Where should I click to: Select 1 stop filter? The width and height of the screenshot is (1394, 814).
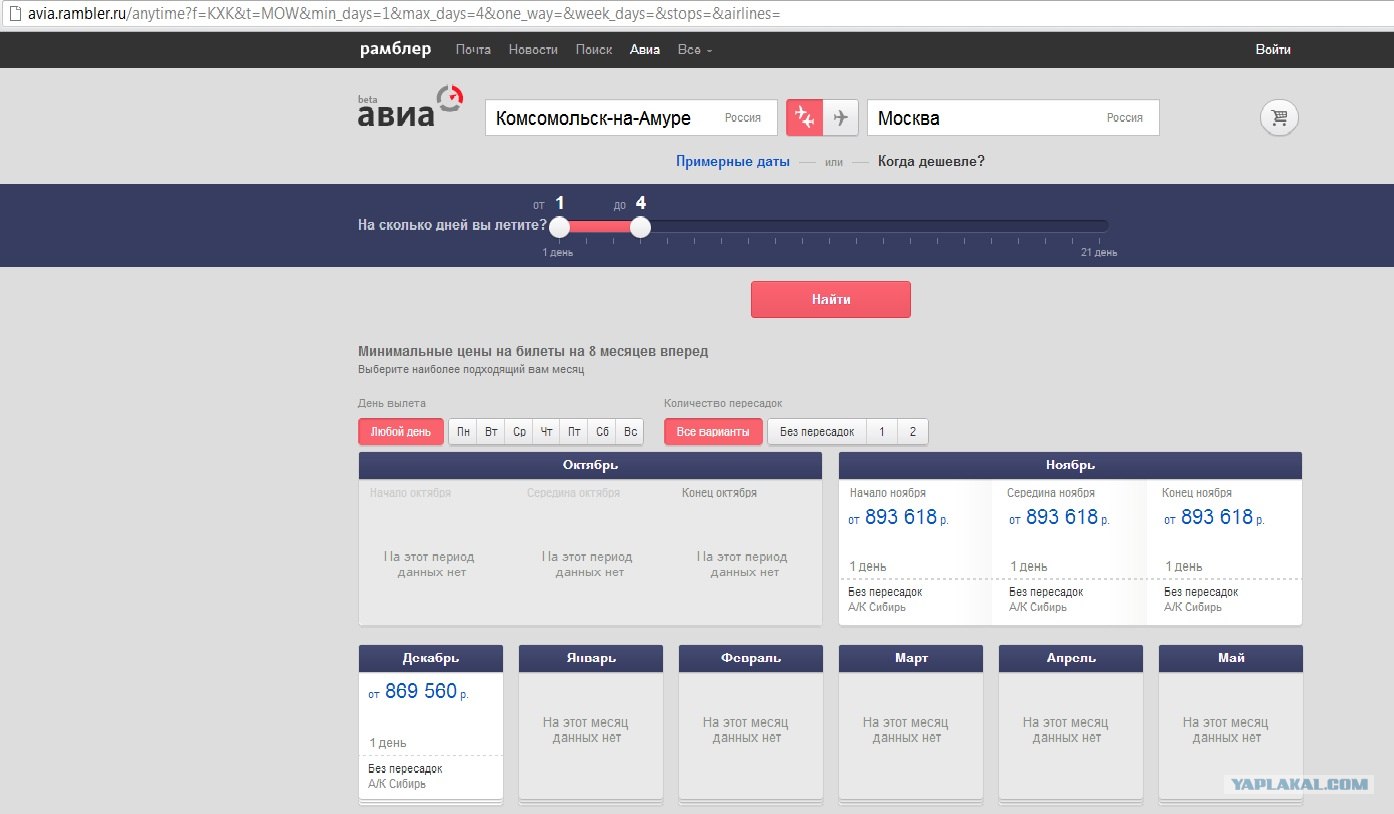pos(882,432)
